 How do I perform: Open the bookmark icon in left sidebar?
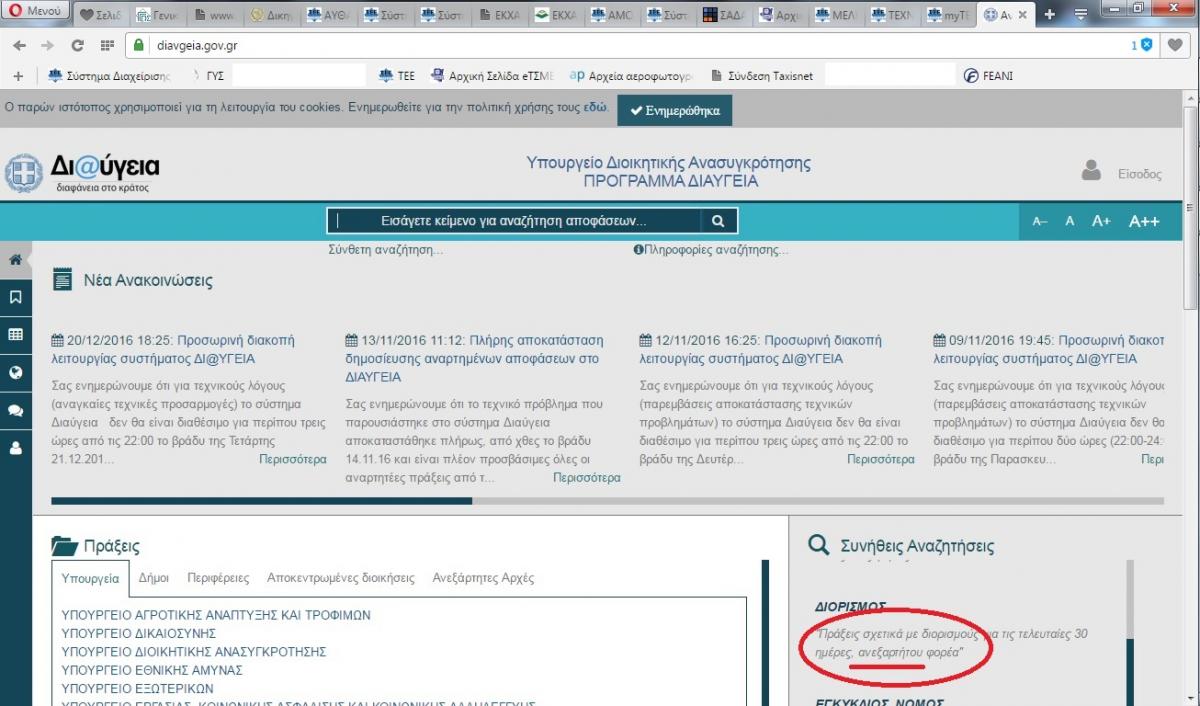[x=15, y=297]
